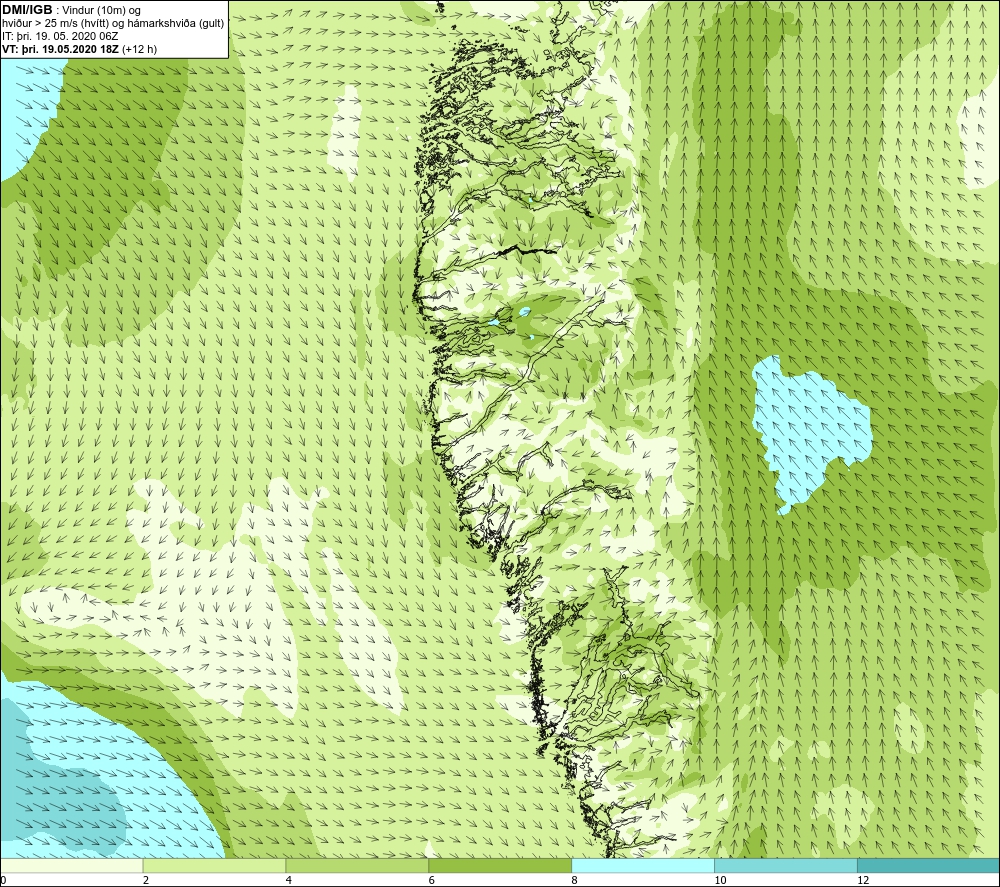Click the scale label '4'
Viewport: 1000px width, 887px height.
click(289, 880)
